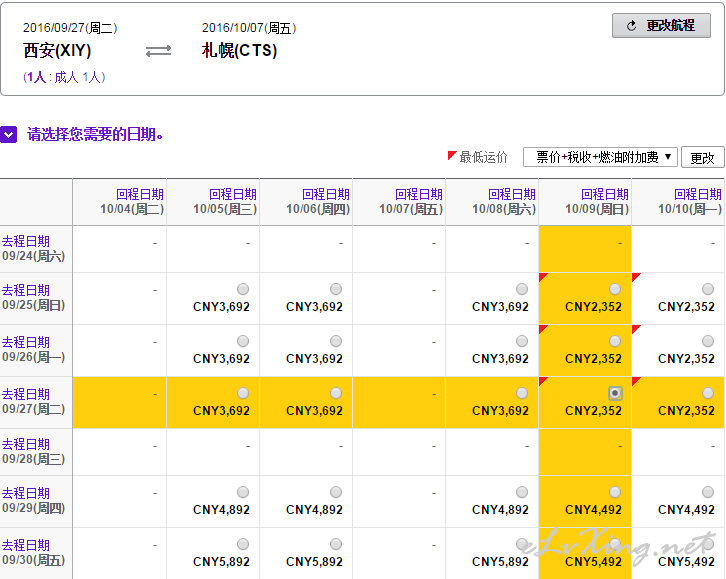Click the 西安(XIY) origin city text
The width and height of the screenshot is (726, 579).
57,50
